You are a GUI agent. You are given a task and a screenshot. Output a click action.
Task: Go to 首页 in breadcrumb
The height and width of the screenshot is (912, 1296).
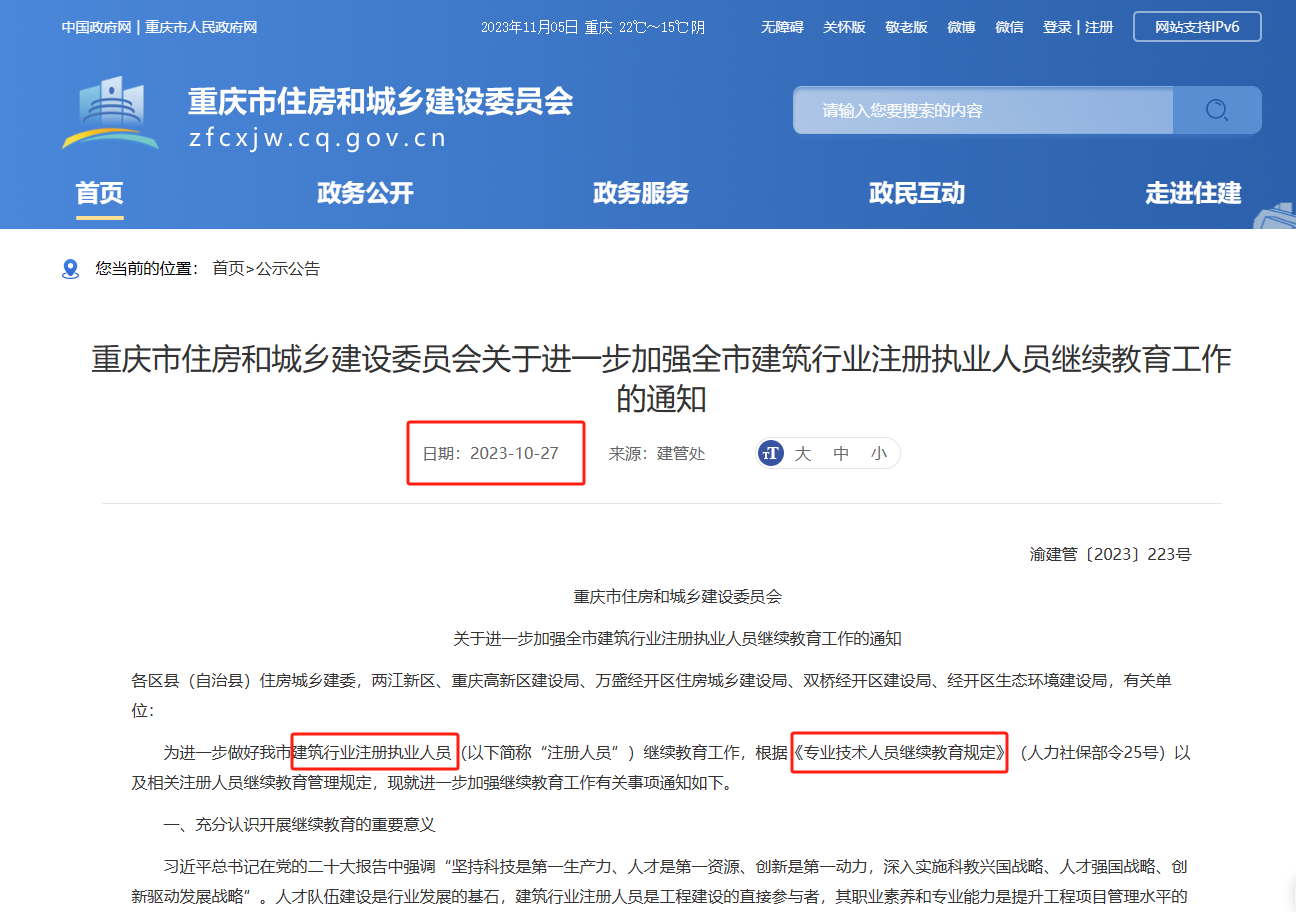[x=228, y=268]
